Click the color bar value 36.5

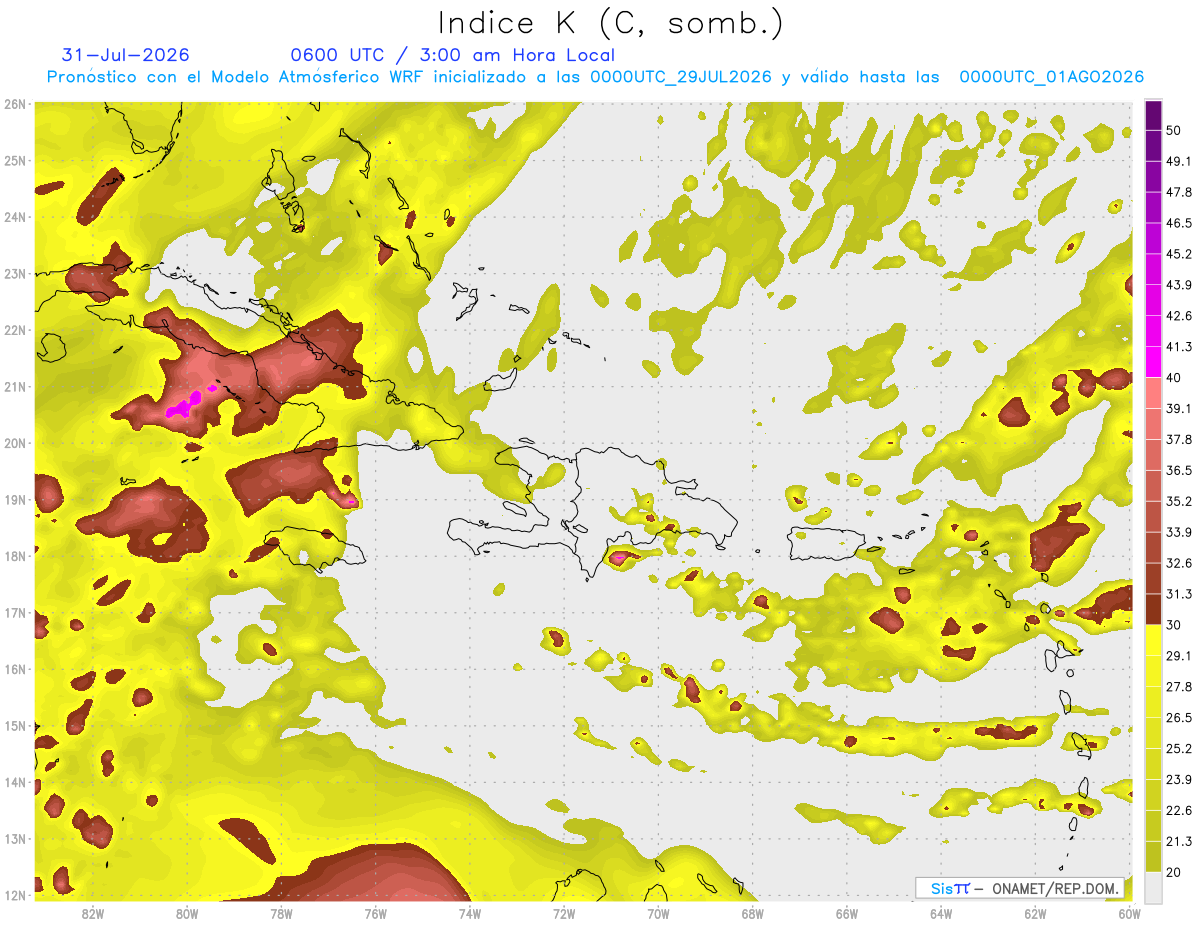[x=1179, y=470]
